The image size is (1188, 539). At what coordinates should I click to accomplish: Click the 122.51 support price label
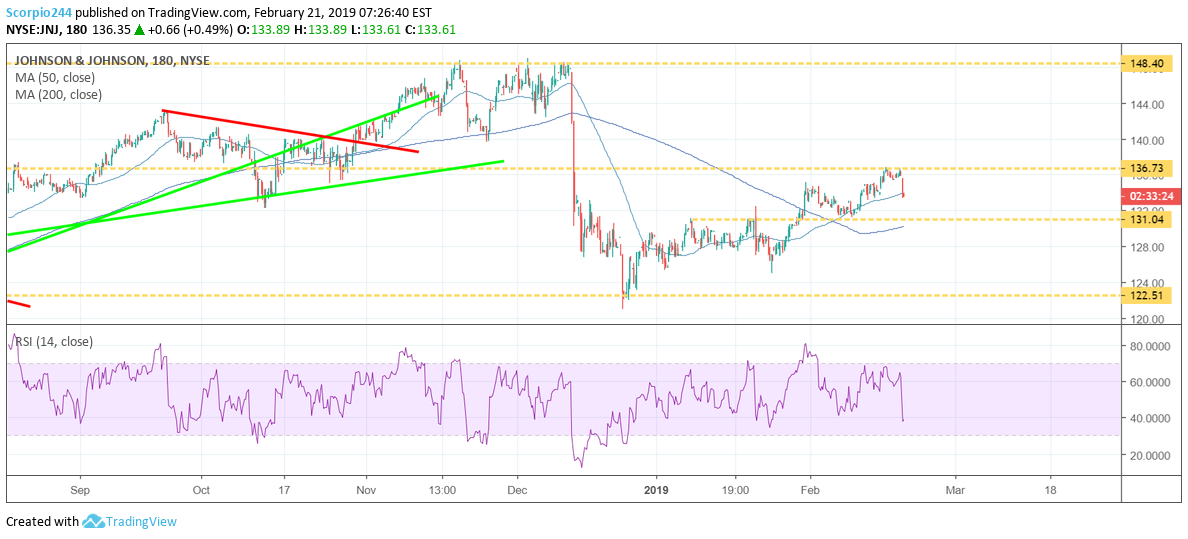[x=1148, y=295]
